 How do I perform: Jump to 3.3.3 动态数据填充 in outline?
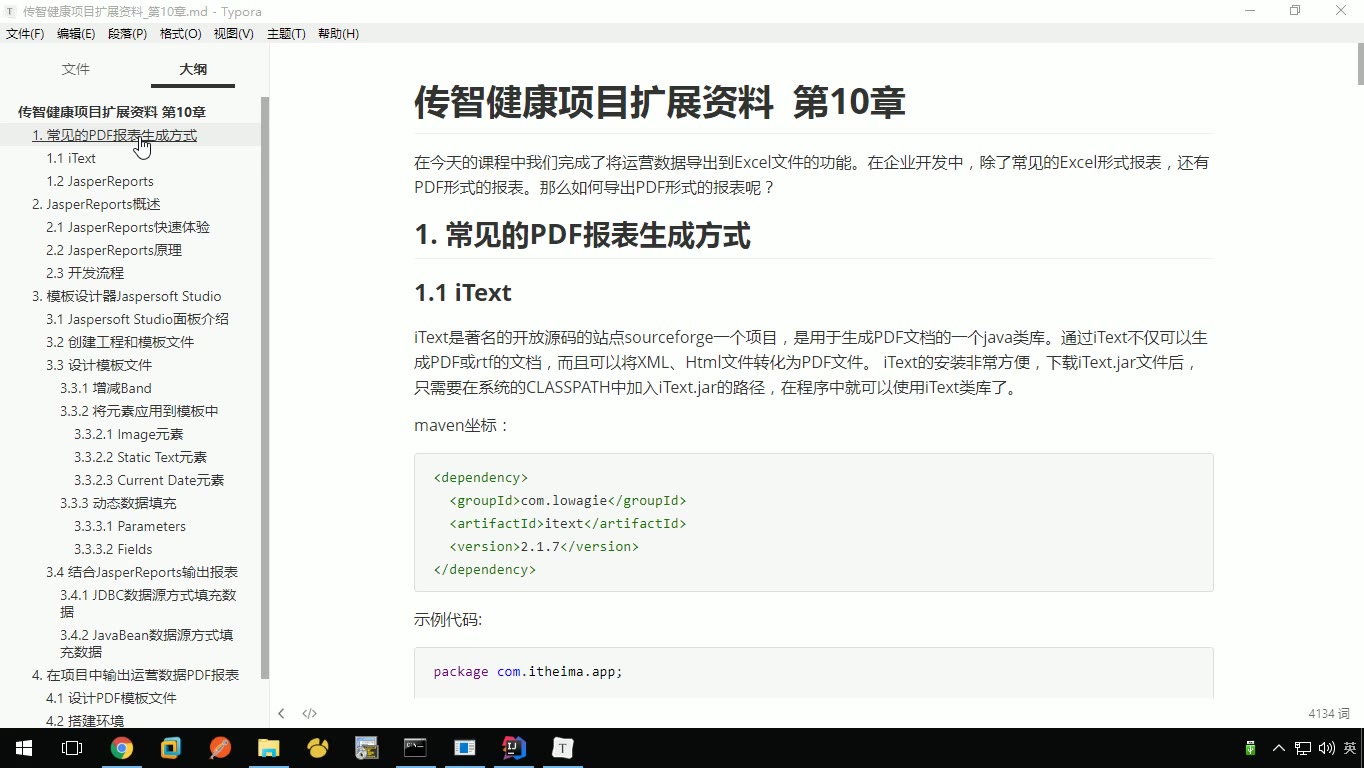pos(118,503)
